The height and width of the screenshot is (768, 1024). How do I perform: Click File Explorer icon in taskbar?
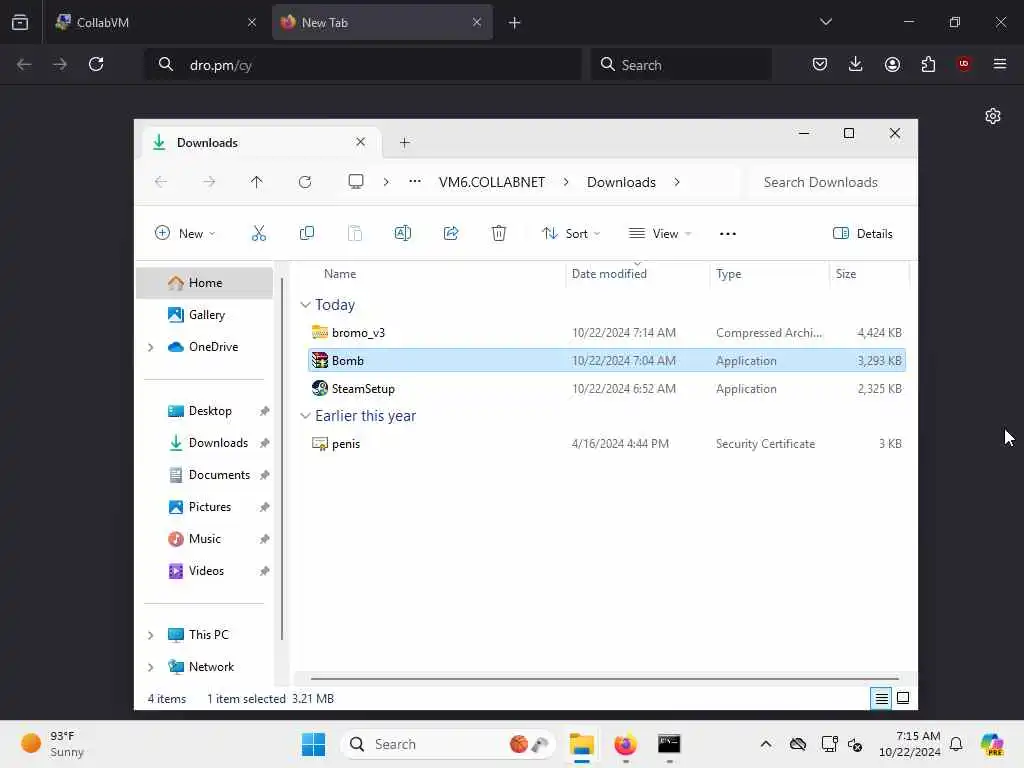pos(581,744)
